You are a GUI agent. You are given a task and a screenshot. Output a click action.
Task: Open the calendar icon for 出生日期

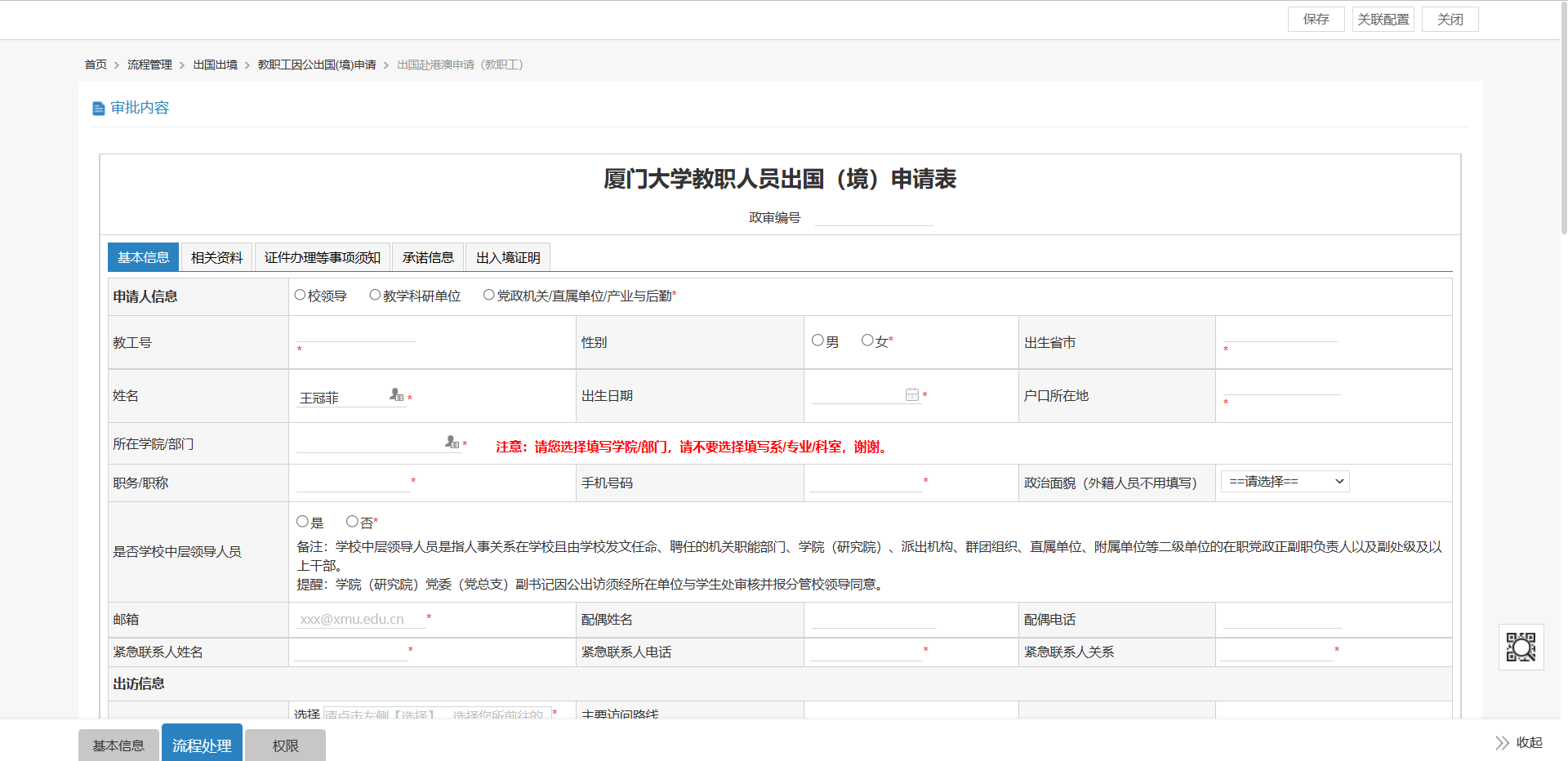911,395
